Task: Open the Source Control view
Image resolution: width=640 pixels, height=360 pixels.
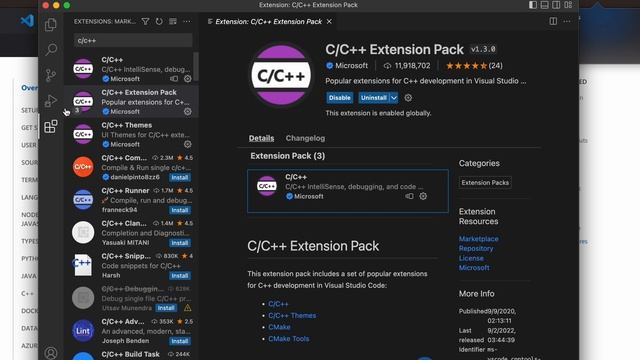Action: pos(51,75)
